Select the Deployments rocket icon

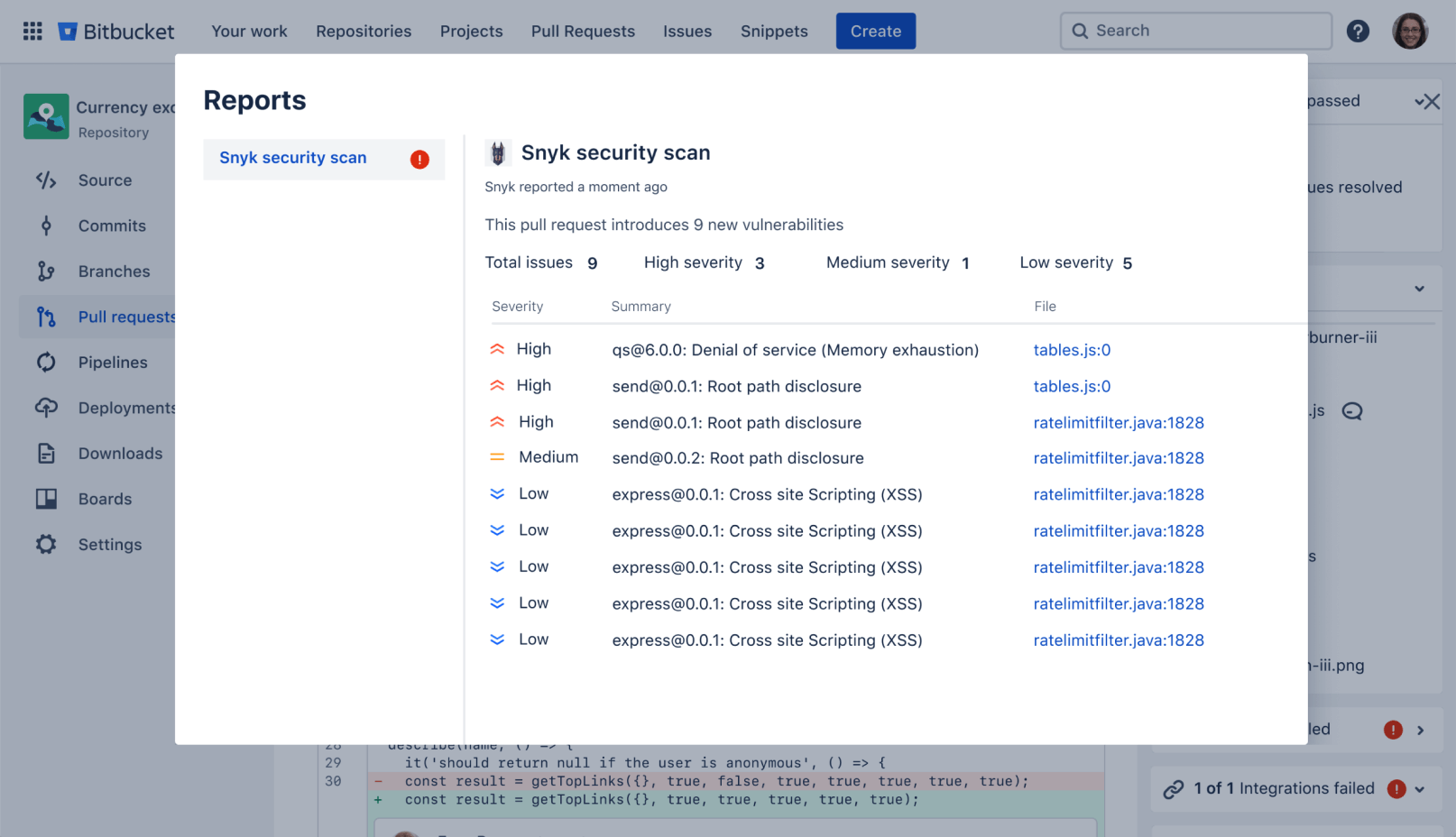(x=46, y=408)
